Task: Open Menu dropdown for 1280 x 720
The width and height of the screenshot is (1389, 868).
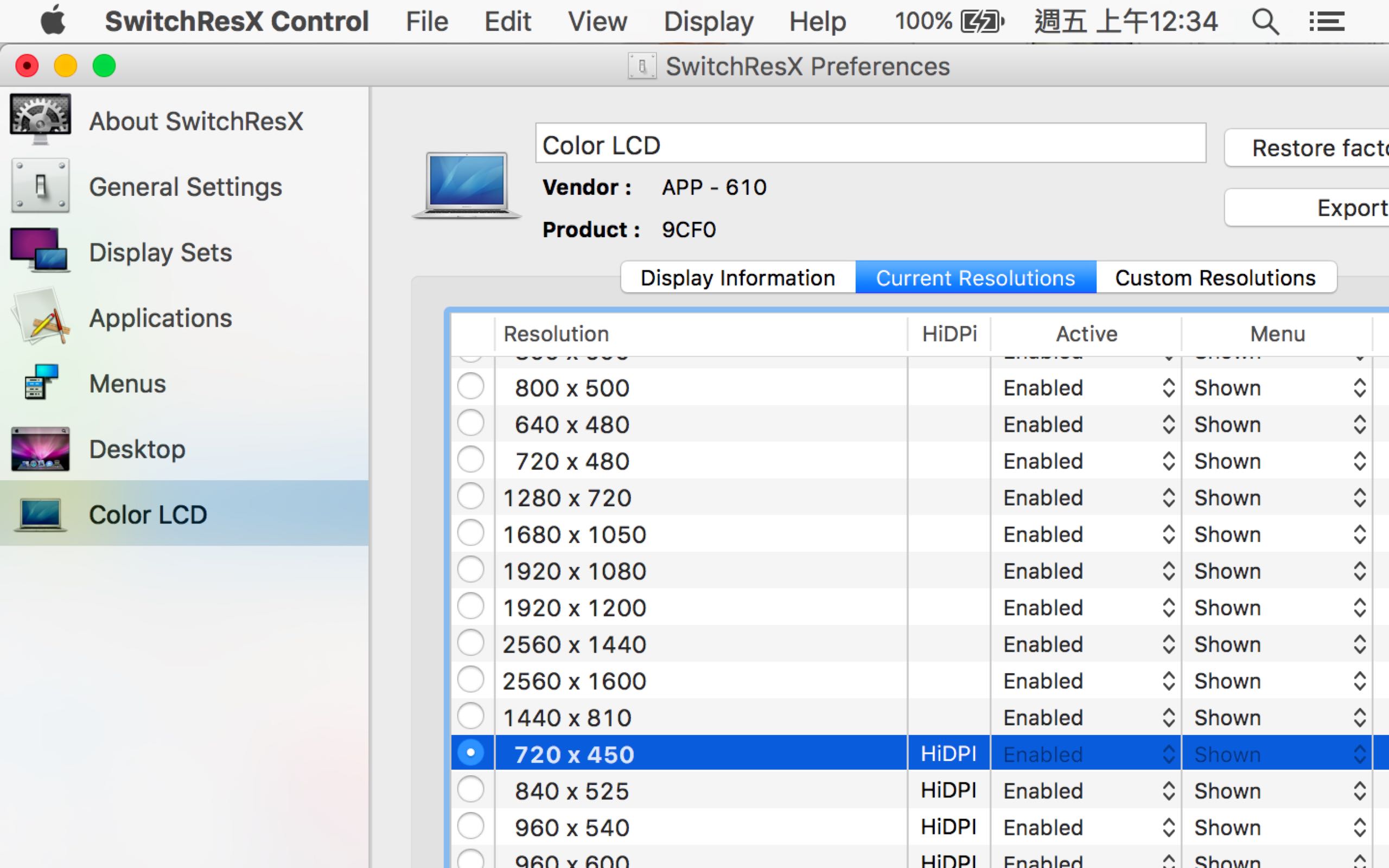Action: coord(1278,499)
